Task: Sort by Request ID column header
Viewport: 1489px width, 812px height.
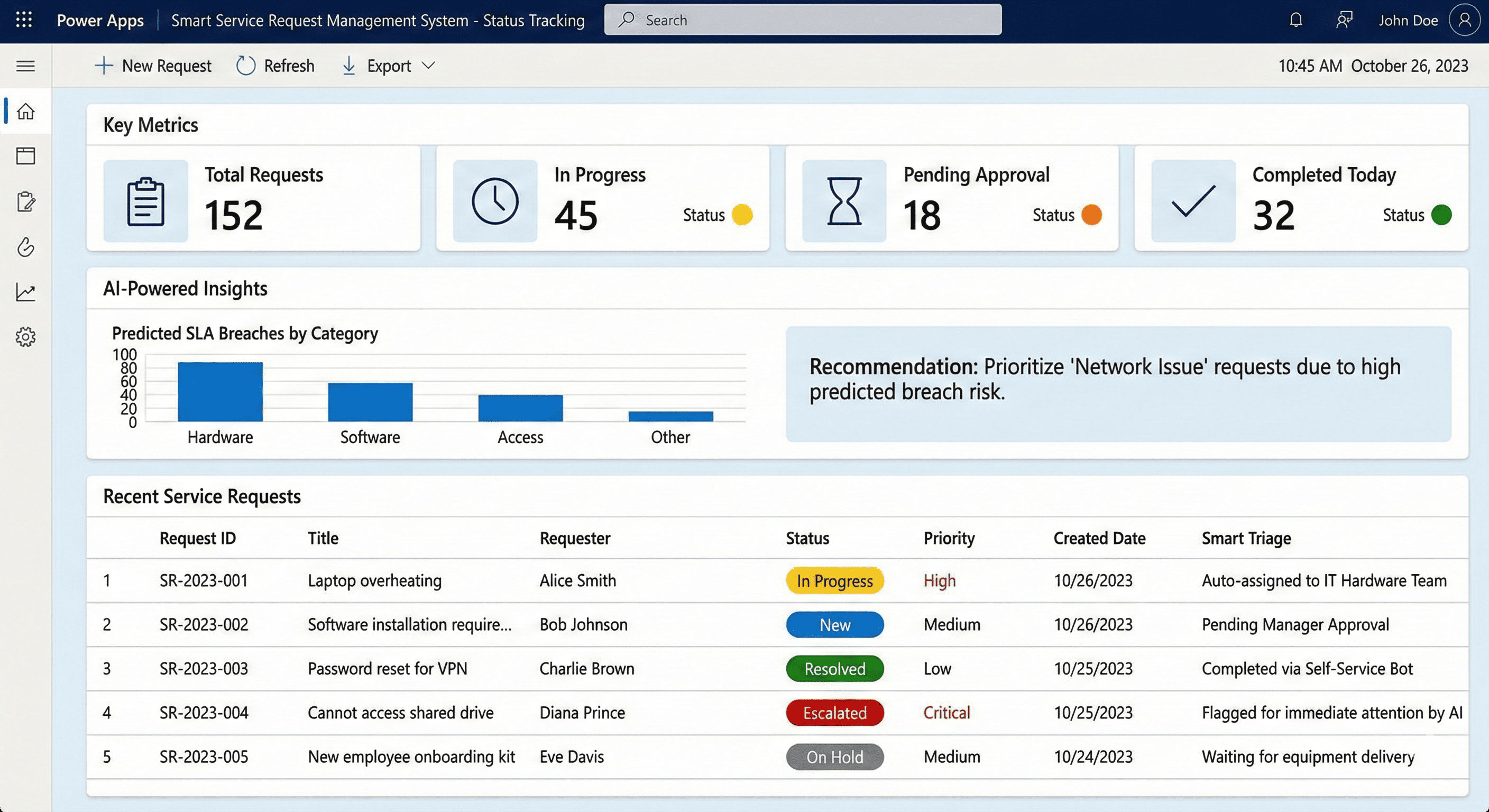Action: [x=198, y=538]
